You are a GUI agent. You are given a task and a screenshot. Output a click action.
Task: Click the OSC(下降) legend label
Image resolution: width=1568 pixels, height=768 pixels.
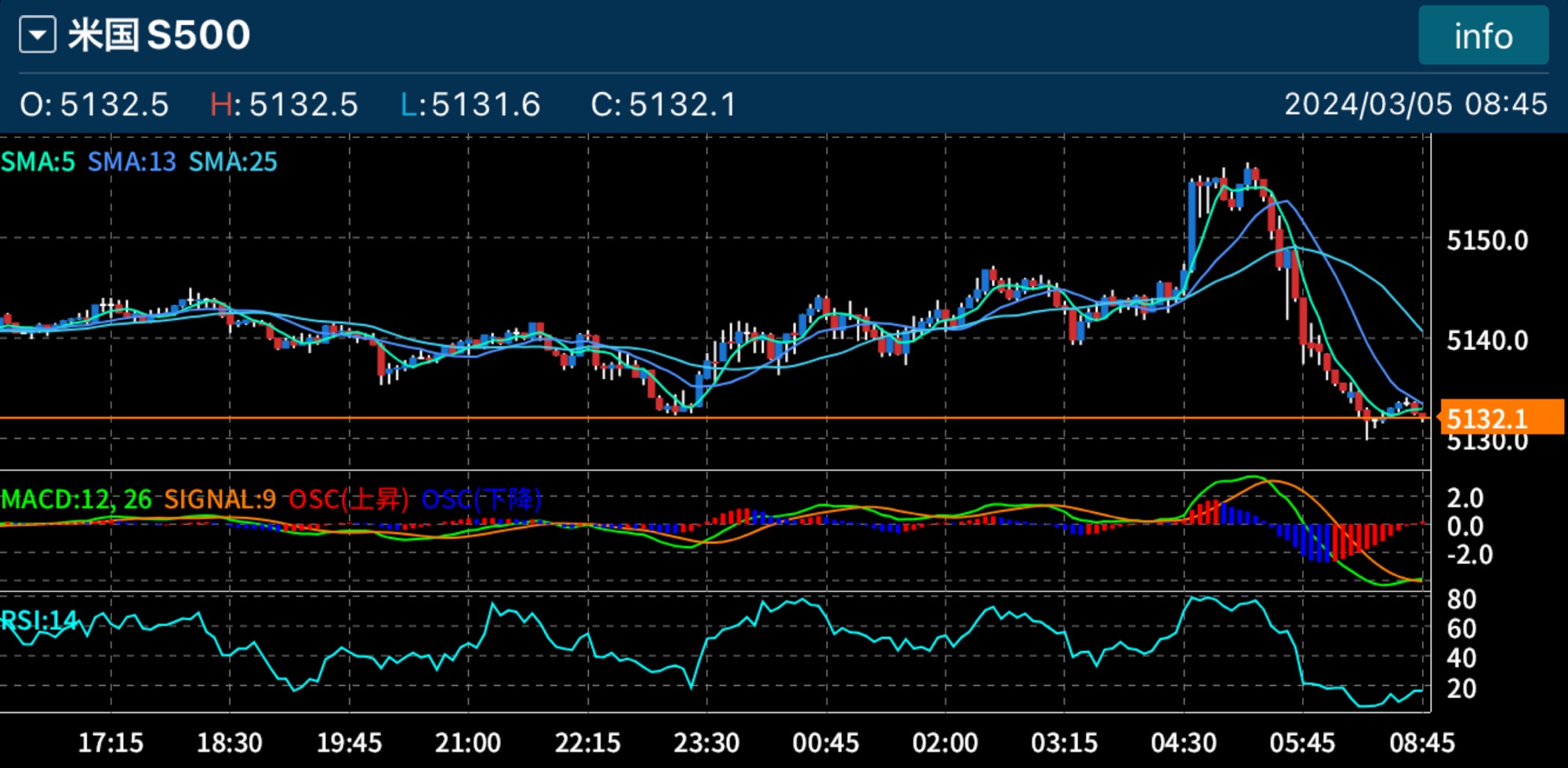(481, 499)
